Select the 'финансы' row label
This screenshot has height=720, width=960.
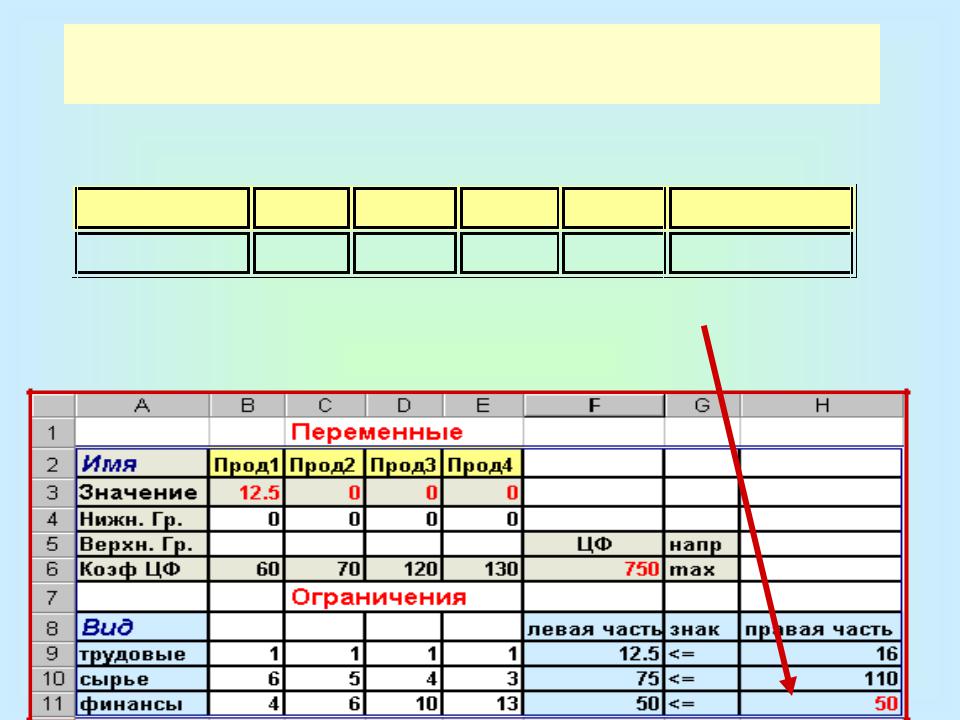[142, 703]
